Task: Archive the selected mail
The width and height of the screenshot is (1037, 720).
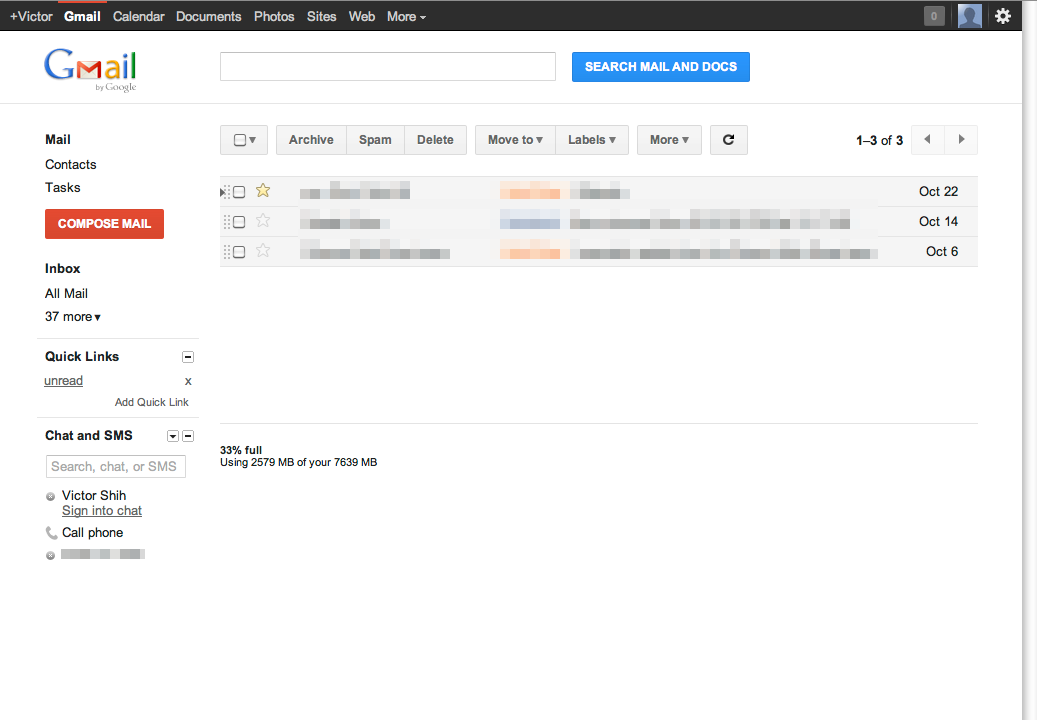Action: (x=311, y=140)
